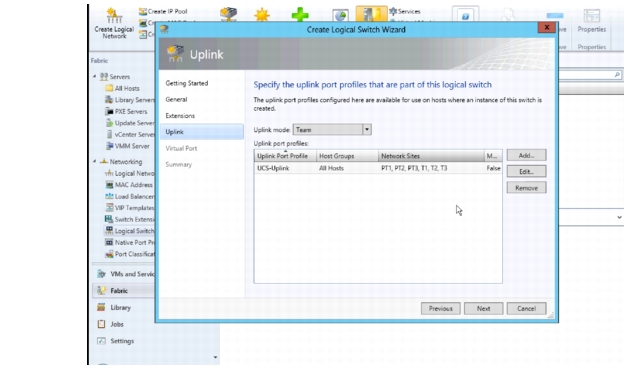Select vCenter Servers tree node
The height and width of the screenshot is (383, 629).
(x=130, y=135)
